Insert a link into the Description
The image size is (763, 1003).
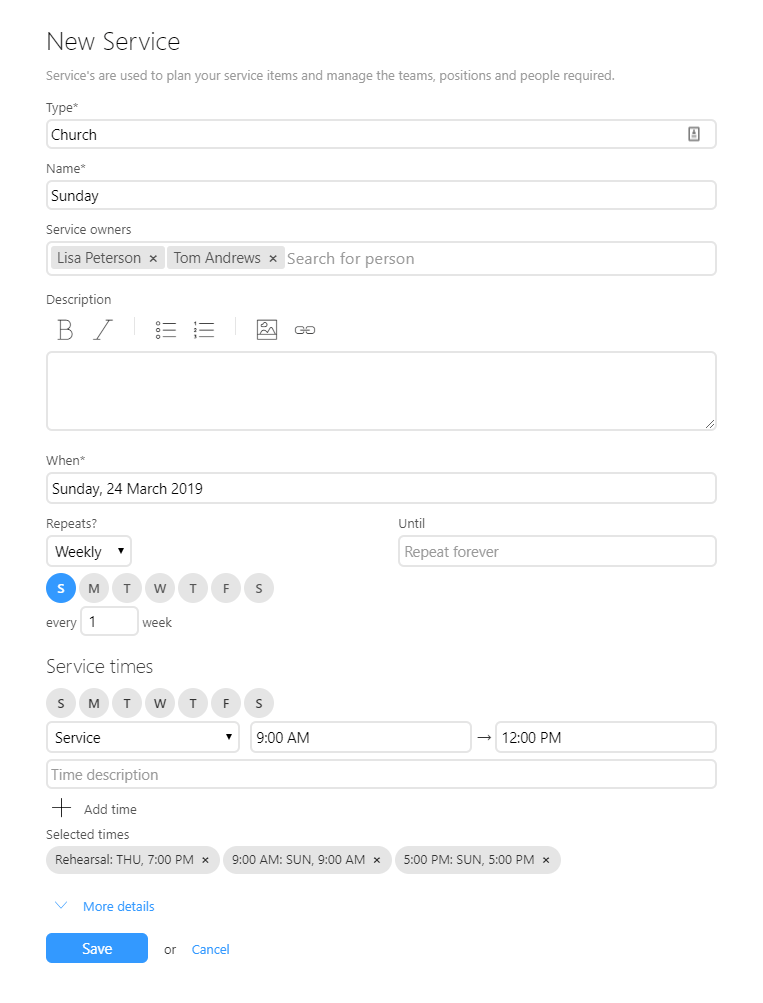pyautogui.click(x=305, y=330)
